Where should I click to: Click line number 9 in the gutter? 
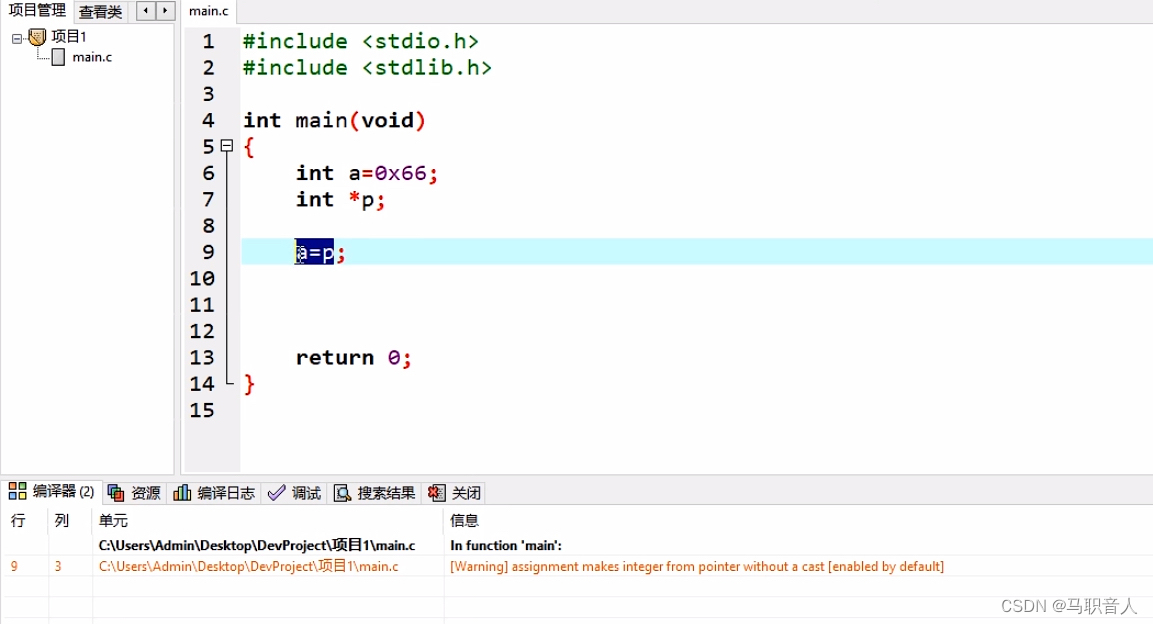[208, 252]
